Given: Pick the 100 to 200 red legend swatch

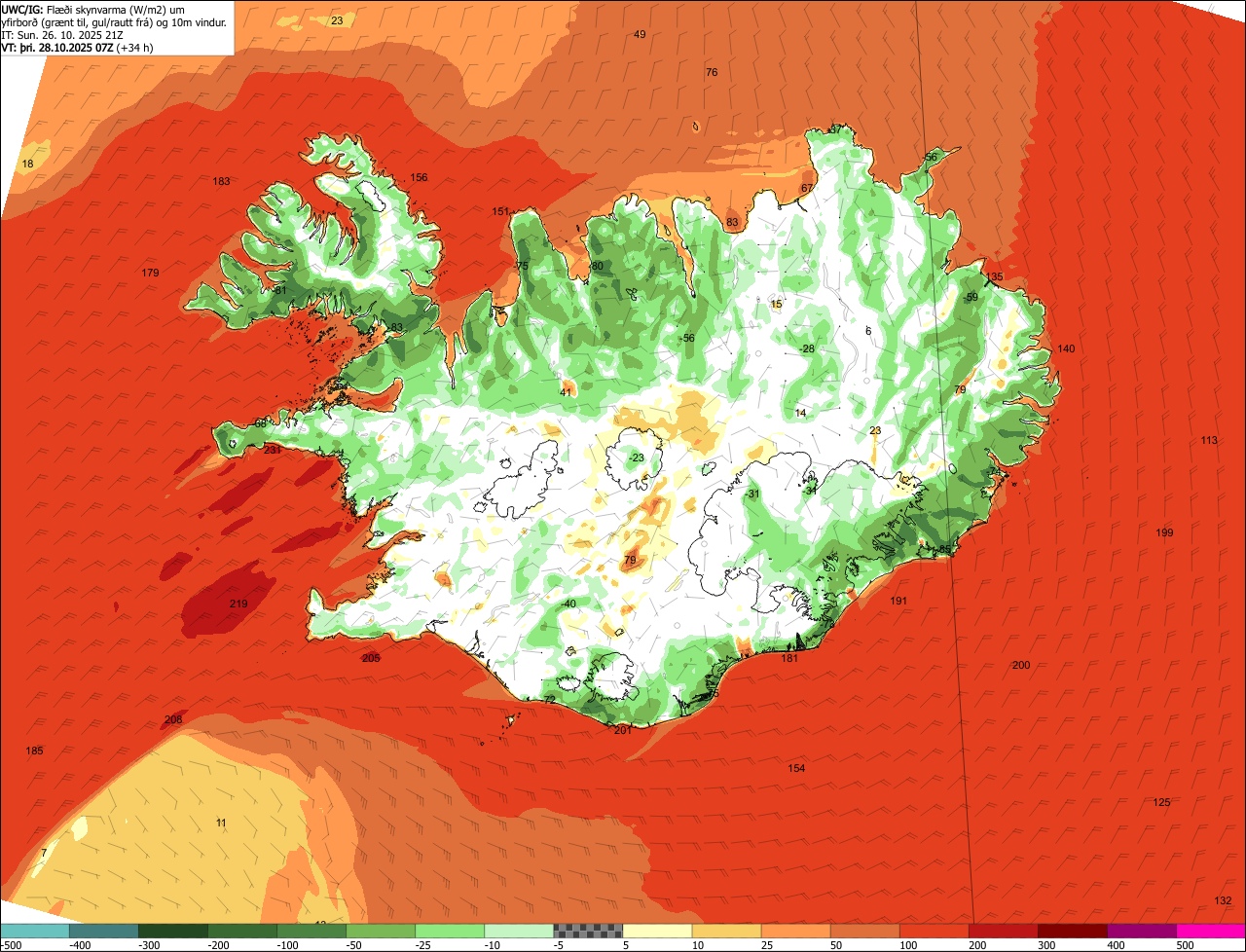Looking at the screenshot, I should coord(934,931).
